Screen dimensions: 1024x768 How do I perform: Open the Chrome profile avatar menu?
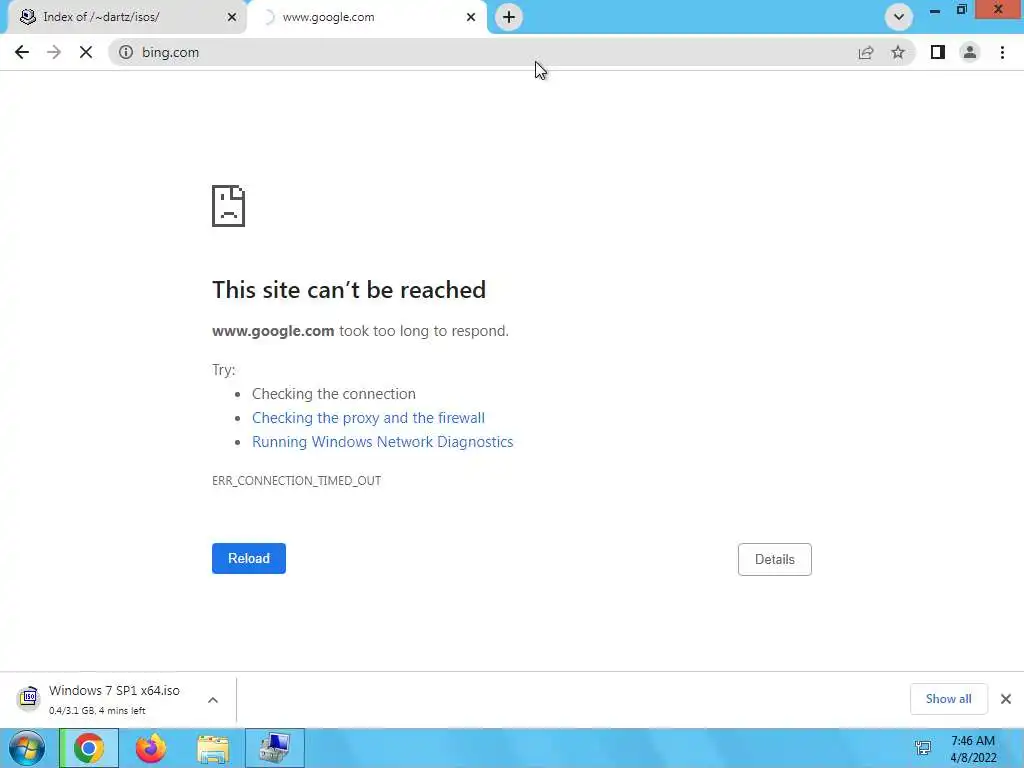click(970, 52)
